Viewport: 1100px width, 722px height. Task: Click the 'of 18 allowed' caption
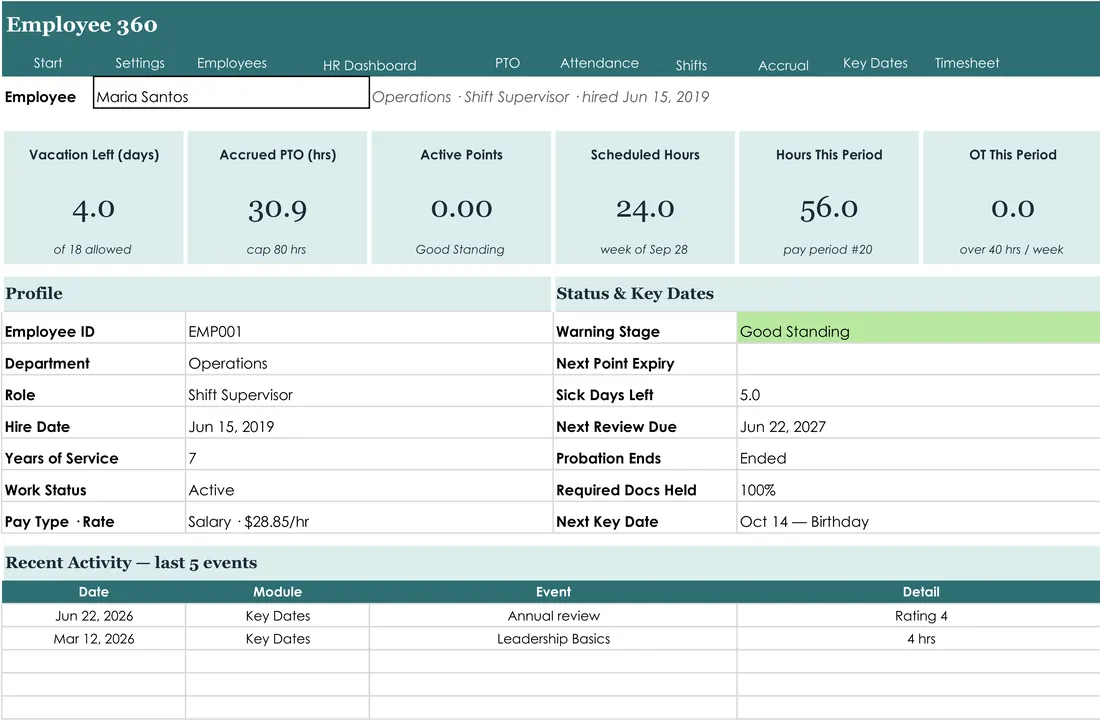click(x=93, y=249)
